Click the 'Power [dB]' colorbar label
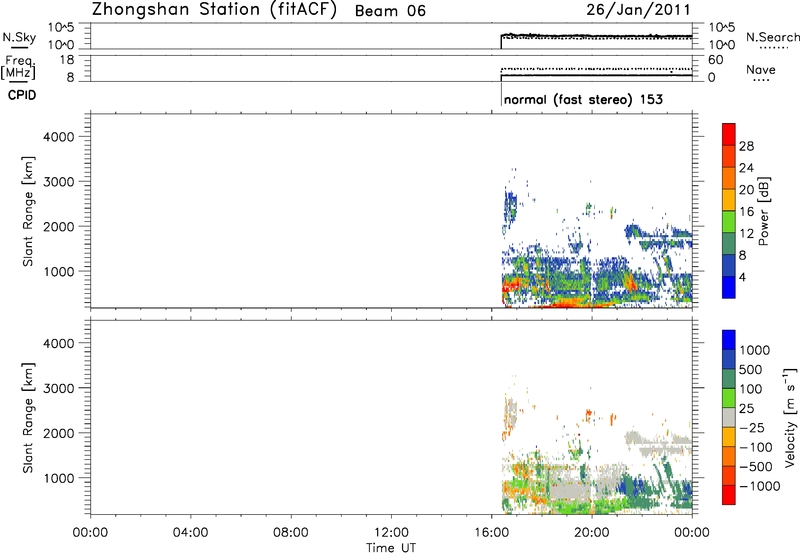The height and width of the screenshot is (554, 800). click(x=763, y=211)
